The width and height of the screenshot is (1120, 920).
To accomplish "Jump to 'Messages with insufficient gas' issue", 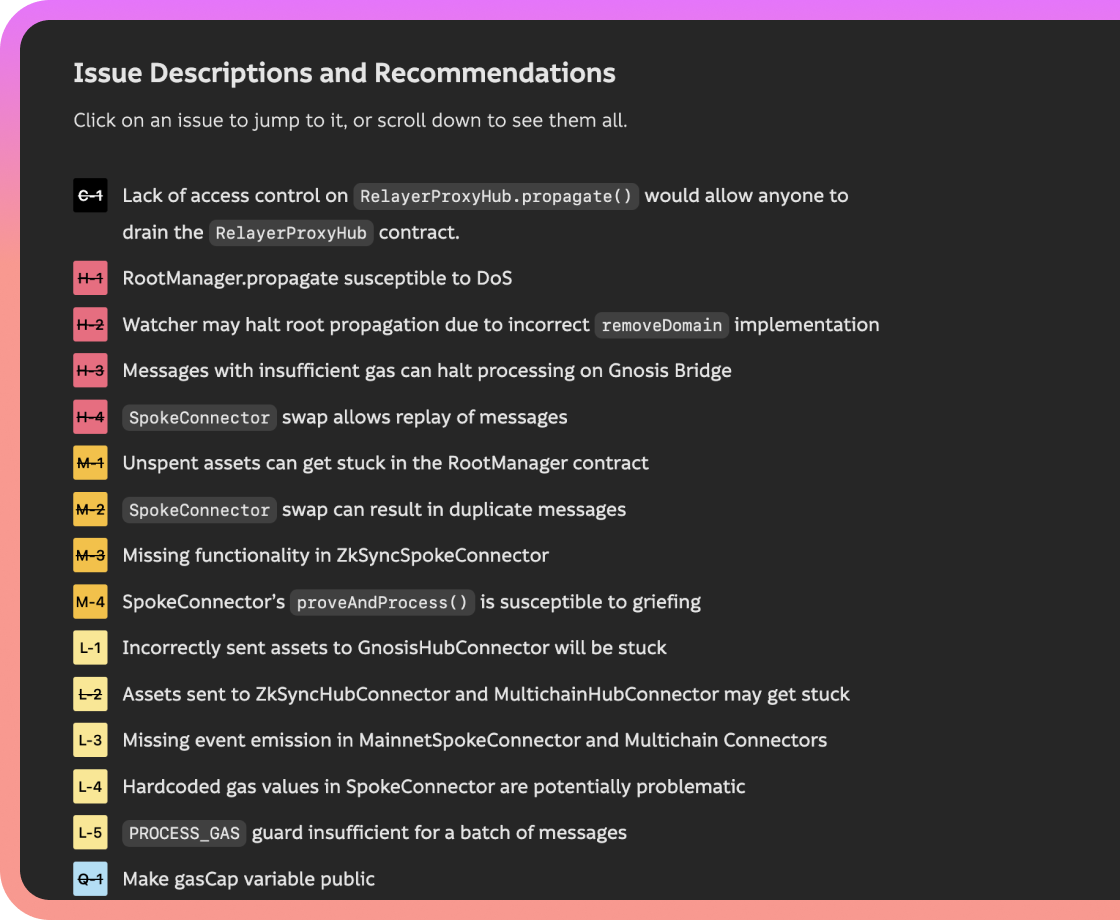I will coord(427,370).
